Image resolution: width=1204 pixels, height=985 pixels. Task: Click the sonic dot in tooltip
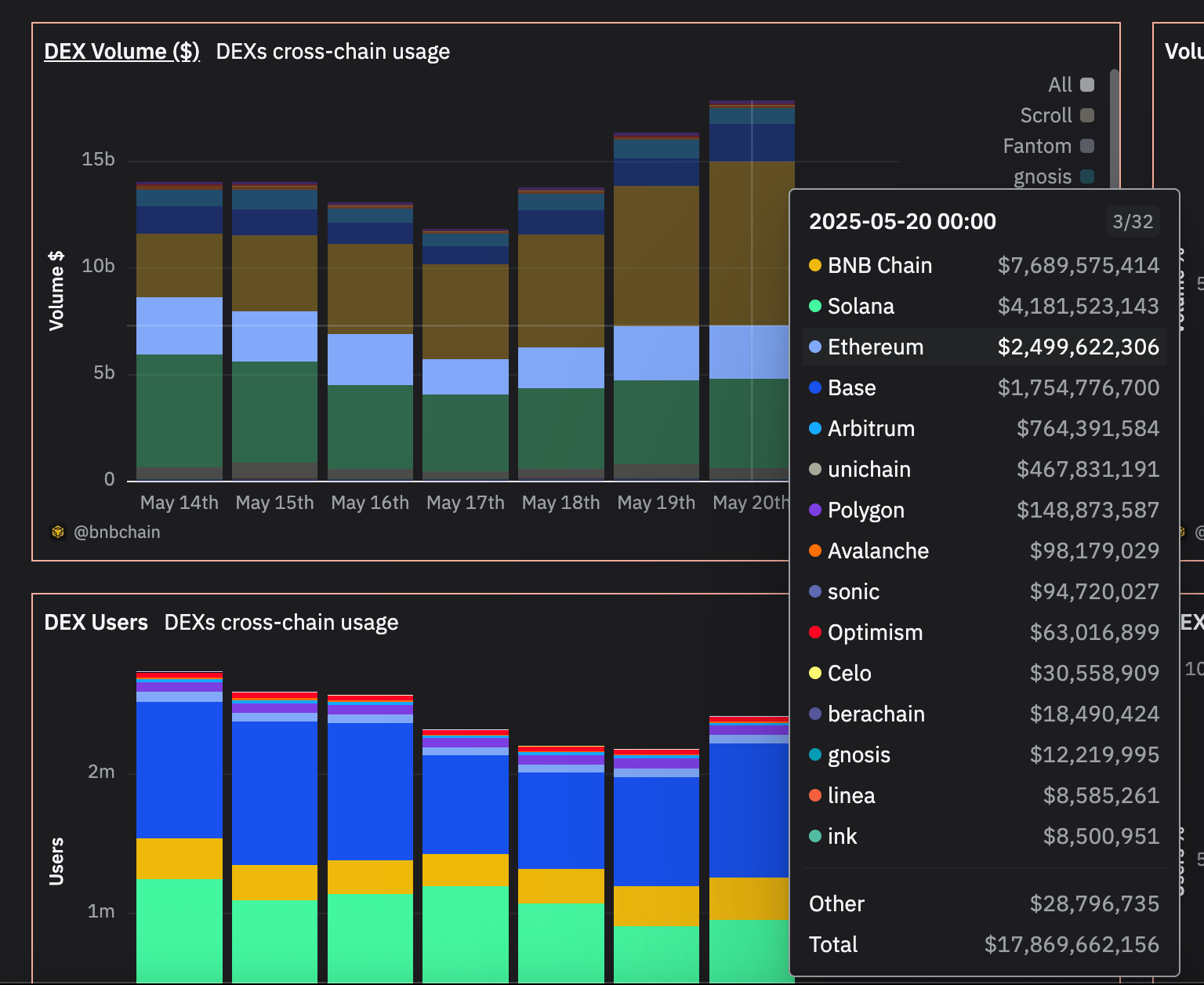tap(815, 591)
